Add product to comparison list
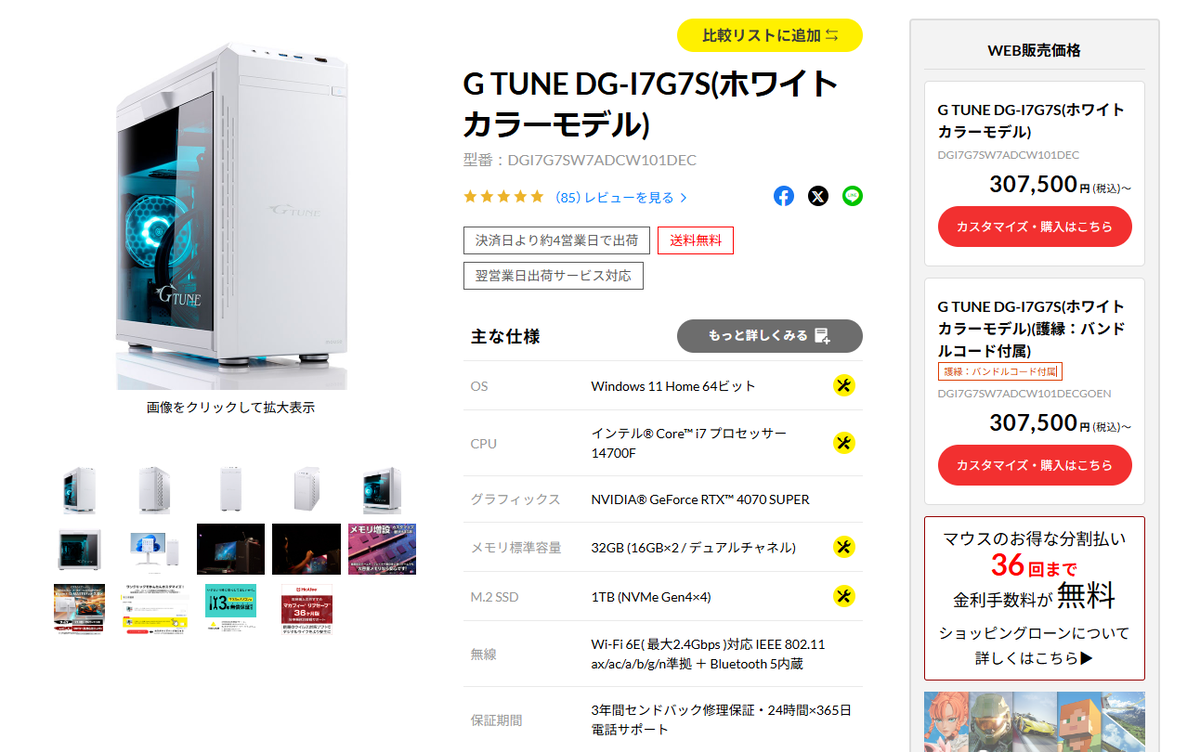This screenshot has height=752, width=1200. [770, 35]
